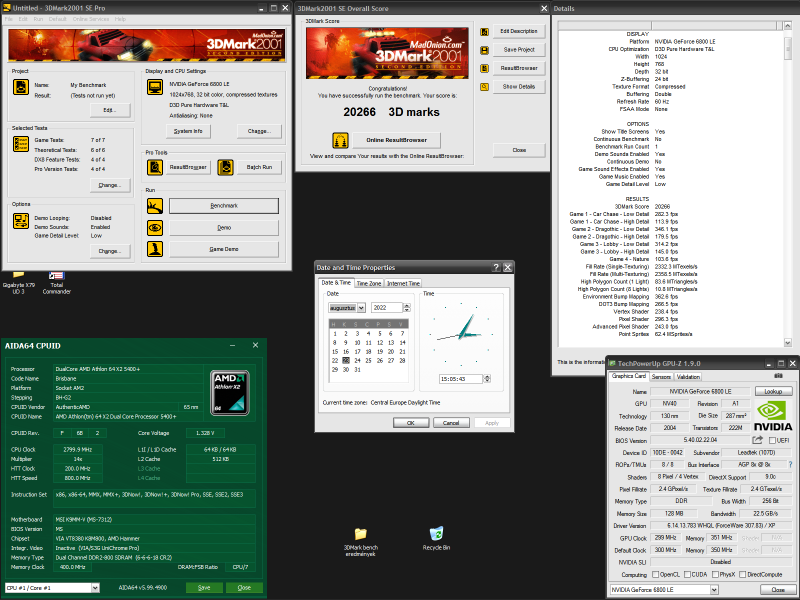Image resolution: width=800 pixels, height=600 pixels.
Task: Select the Recycle Bin desktop icon
Action: (x=436, y=539)
